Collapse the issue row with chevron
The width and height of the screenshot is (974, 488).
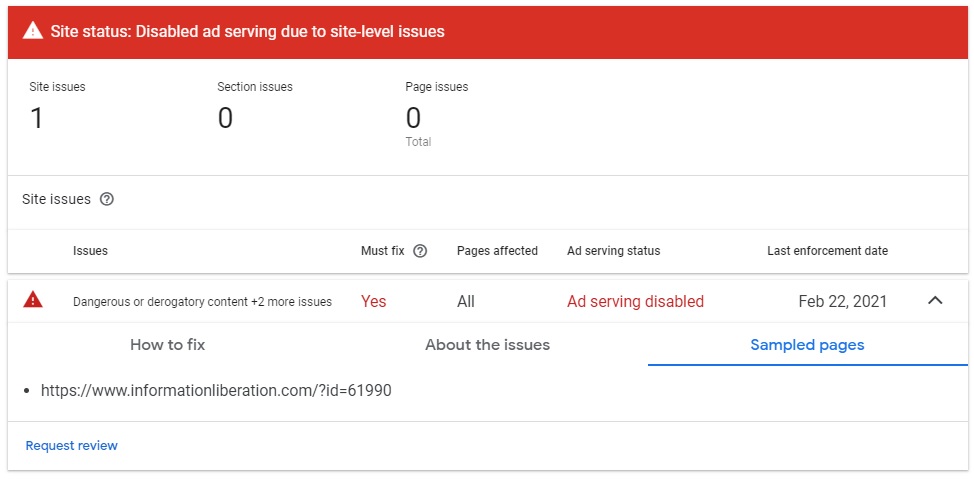935,301
